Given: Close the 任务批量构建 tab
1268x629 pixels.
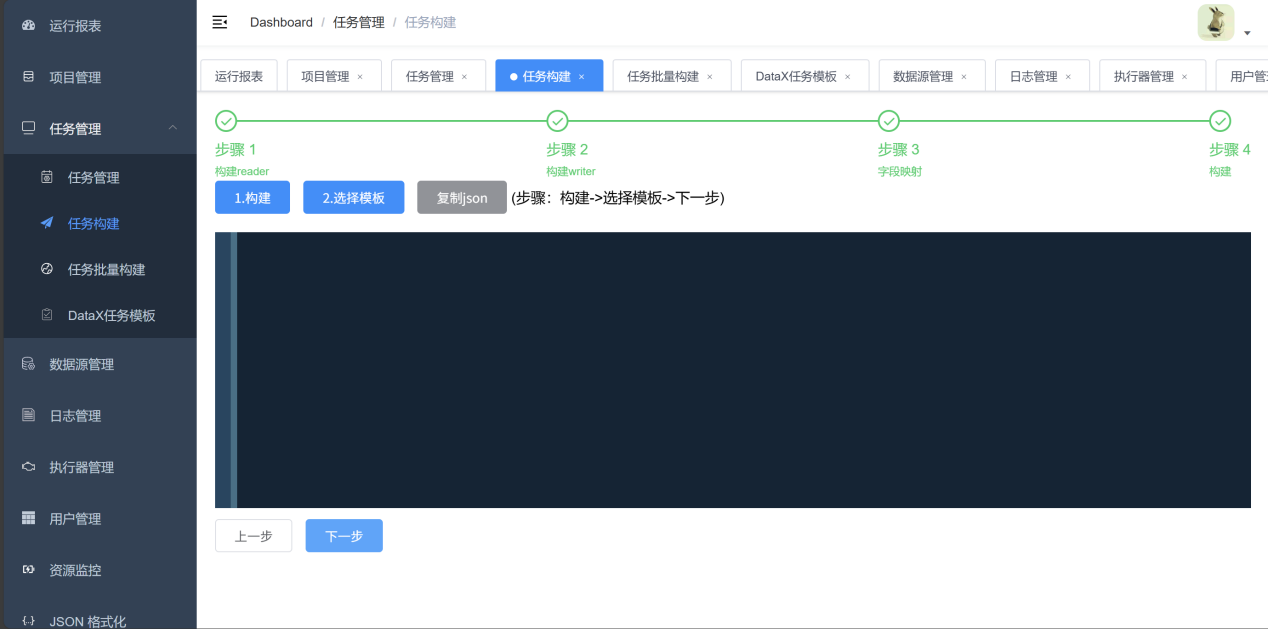Looking at the screenshot, I should pos(710,77).
